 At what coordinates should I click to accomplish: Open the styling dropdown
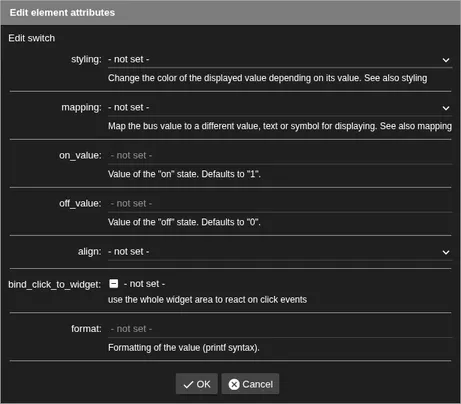[280, 60]
